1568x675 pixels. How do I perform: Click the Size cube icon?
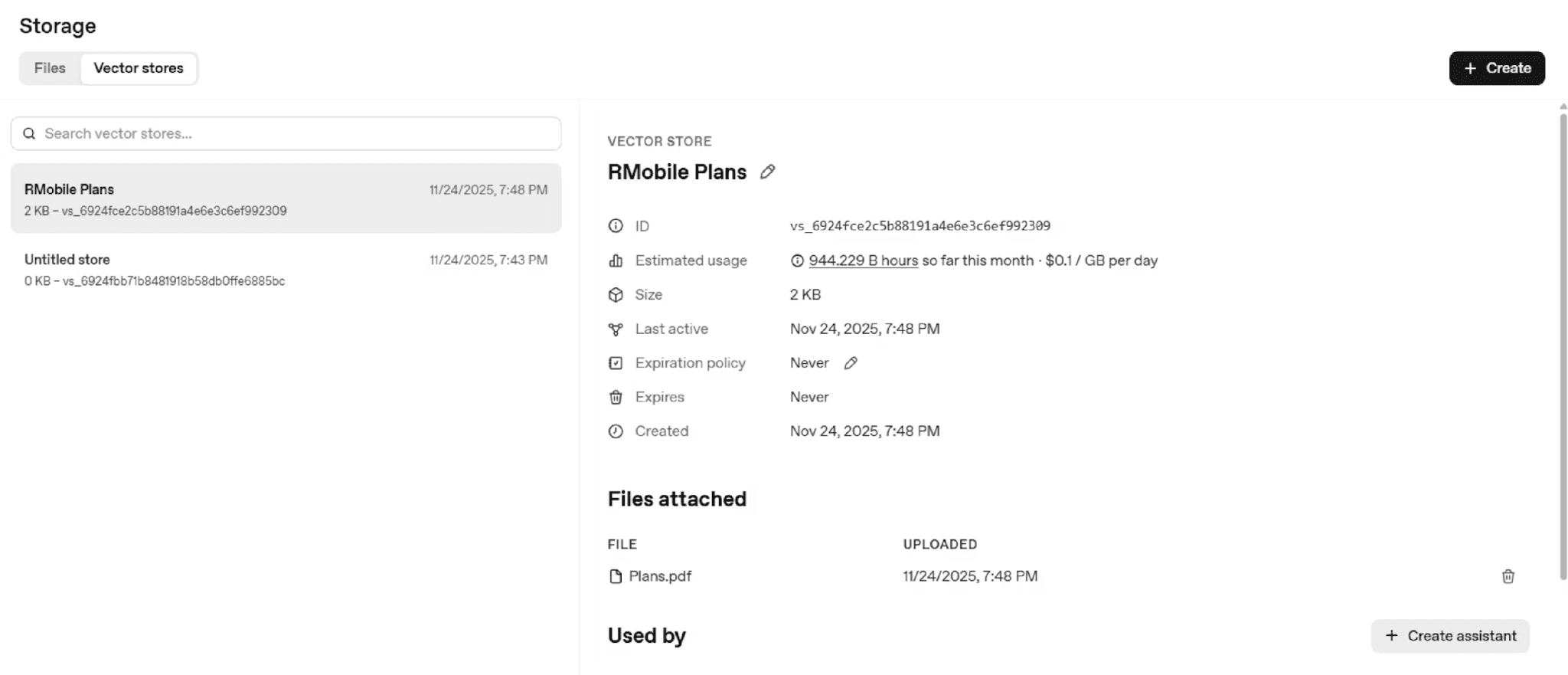point(616,295)
